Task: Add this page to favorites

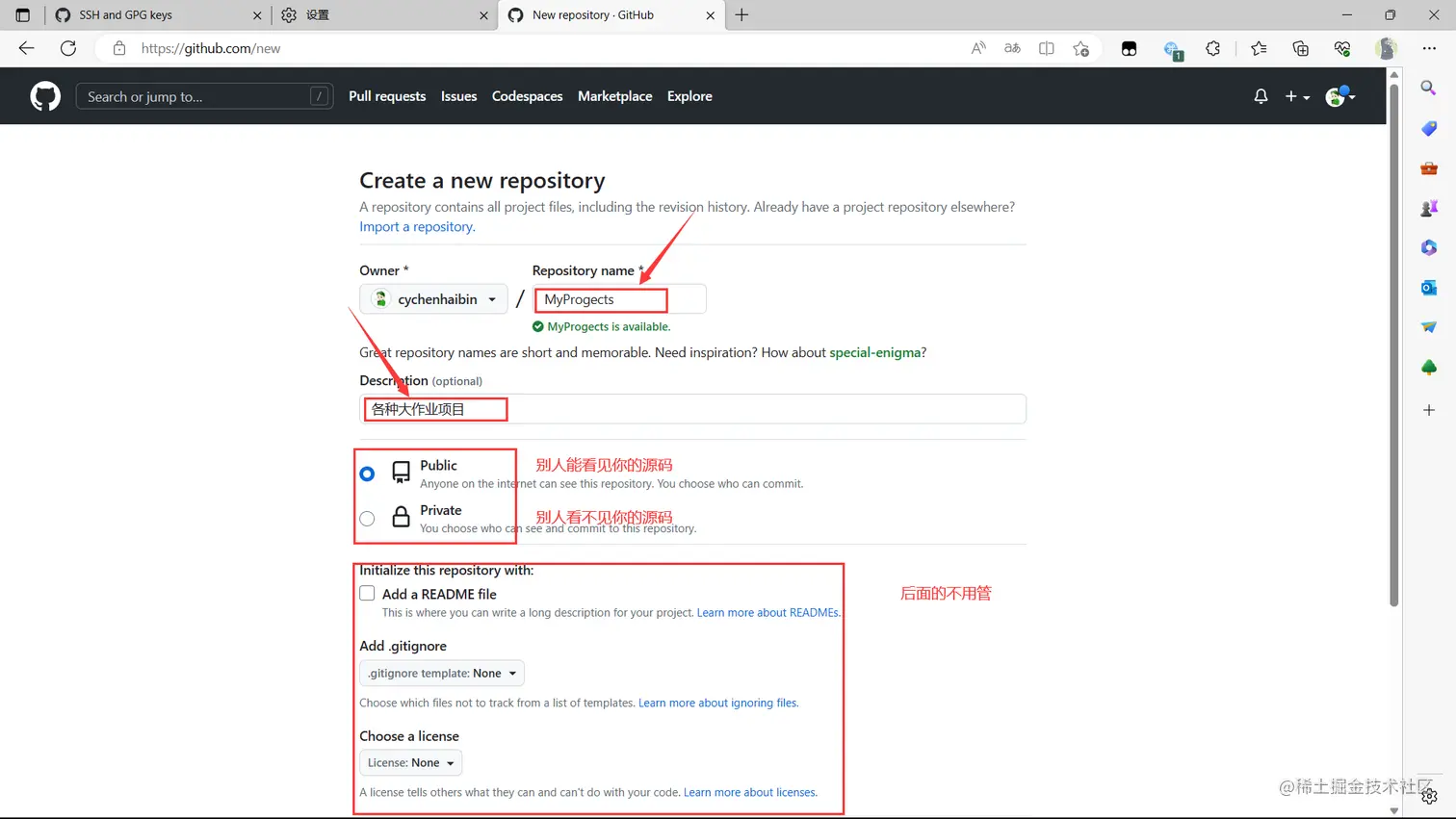Action: point(1081,48)
